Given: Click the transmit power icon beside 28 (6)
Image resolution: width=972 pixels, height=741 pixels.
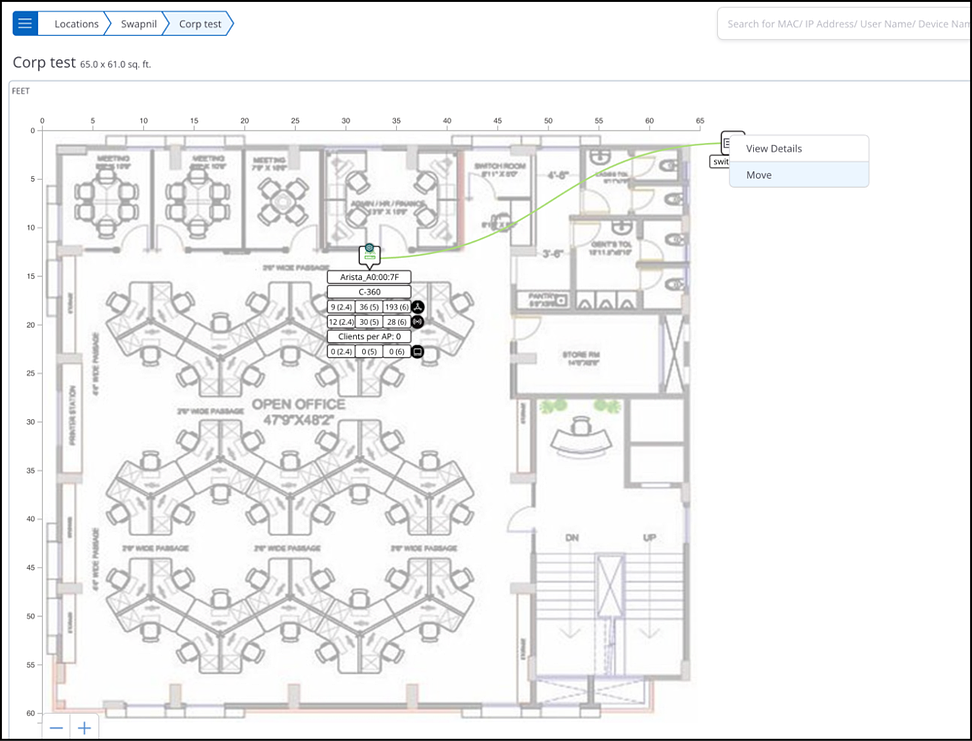Looking at the screenshot, I should point(418,322).
